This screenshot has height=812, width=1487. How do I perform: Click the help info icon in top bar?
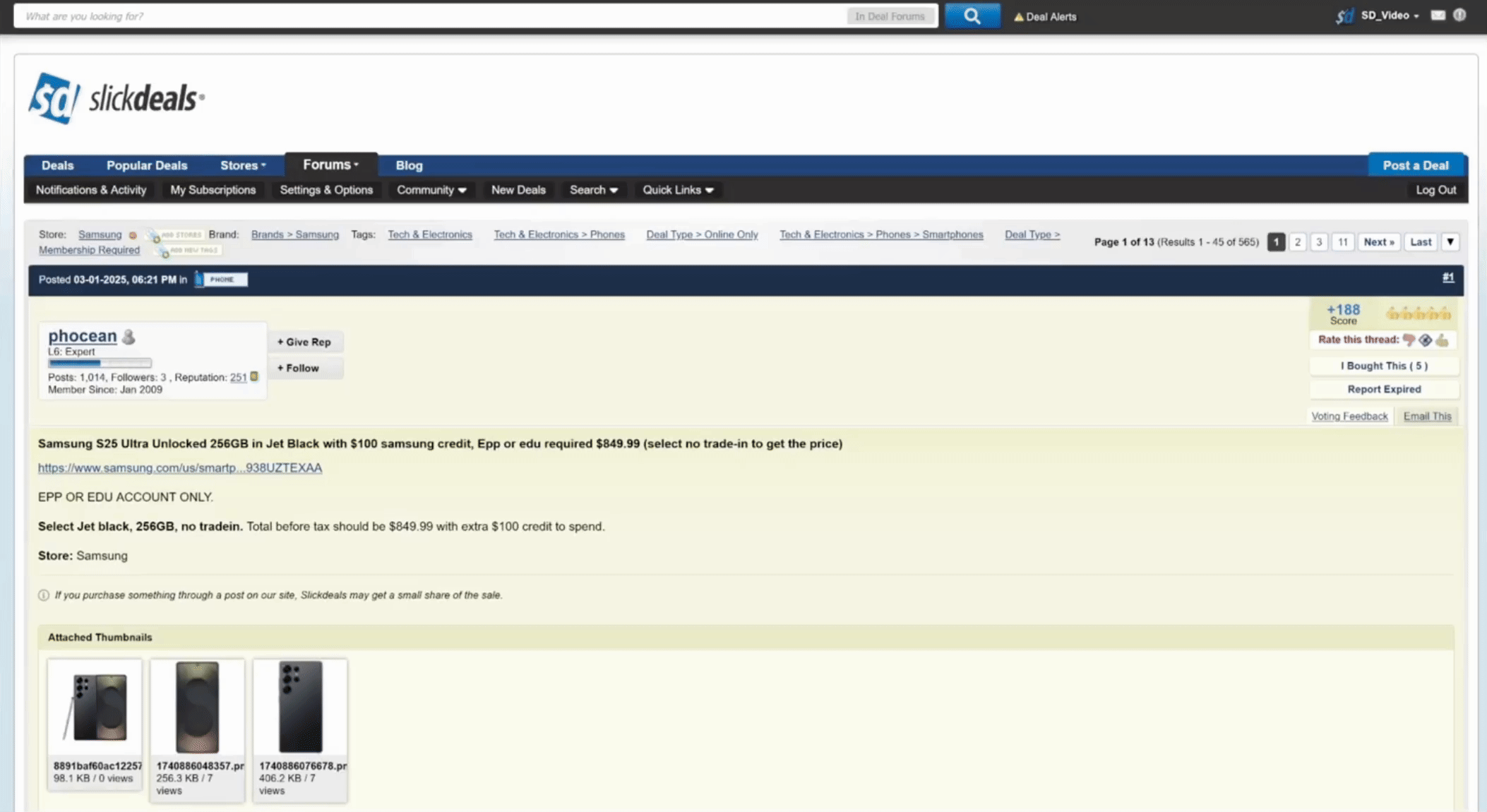pos(1459,15)
